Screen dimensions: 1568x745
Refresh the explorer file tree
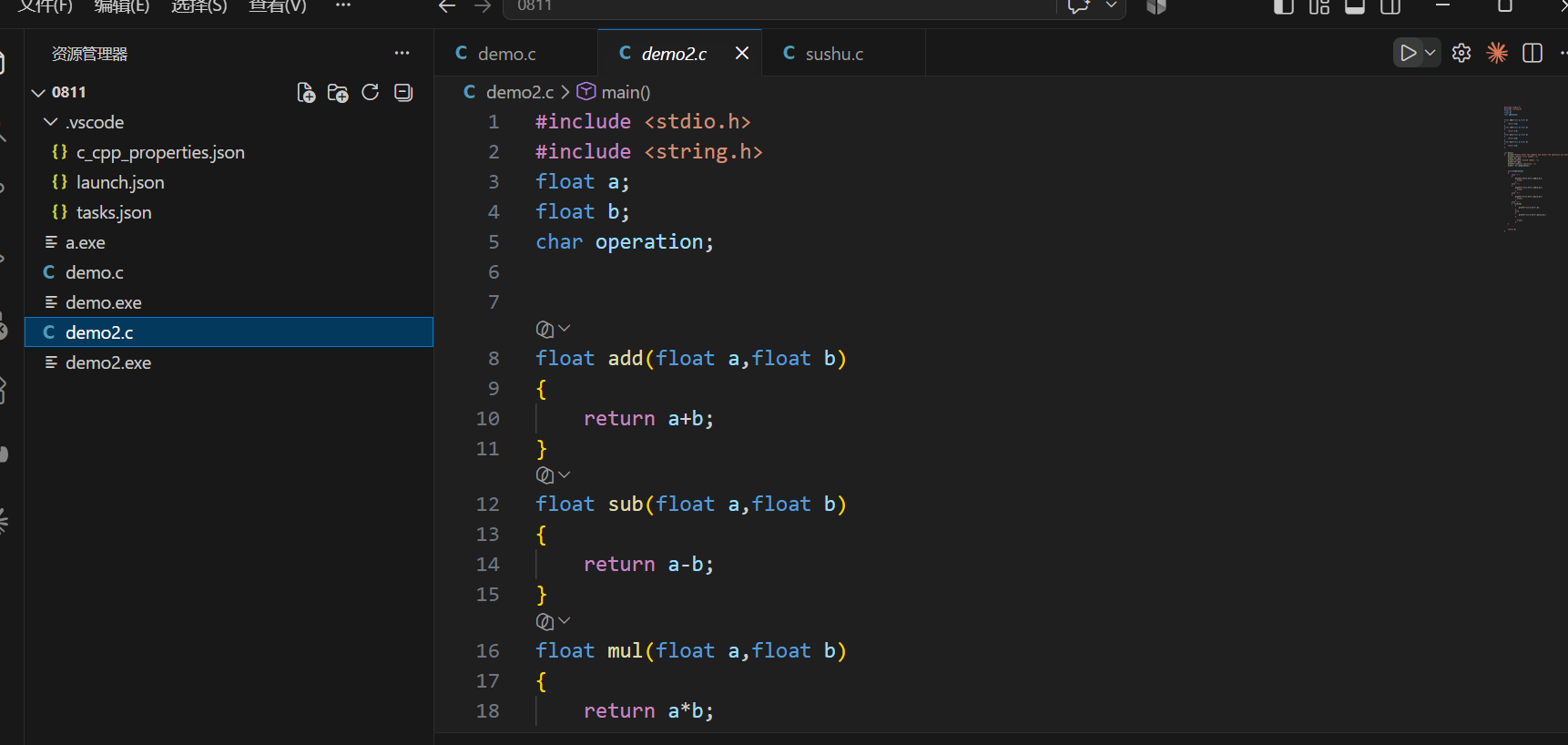371,92
